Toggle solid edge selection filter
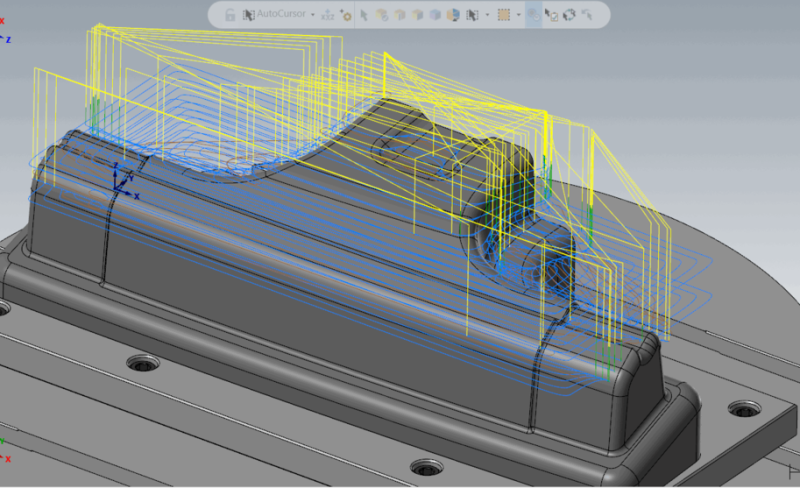800x488 pixels. (x=399, y=15)
